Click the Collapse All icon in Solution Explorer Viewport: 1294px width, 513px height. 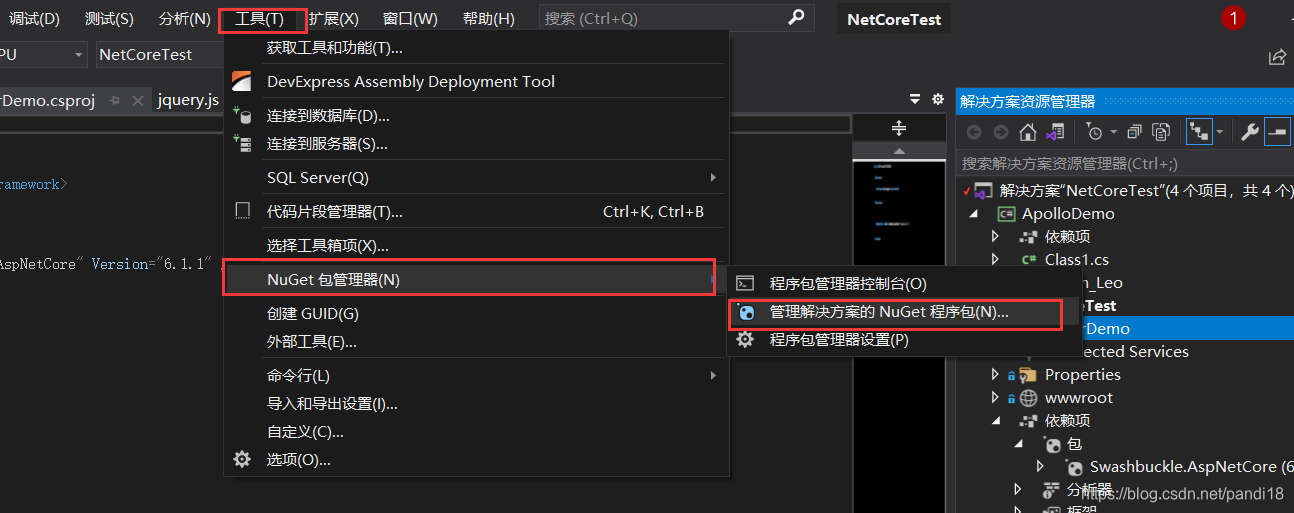pyautogui.click(x=1134, y=132)
